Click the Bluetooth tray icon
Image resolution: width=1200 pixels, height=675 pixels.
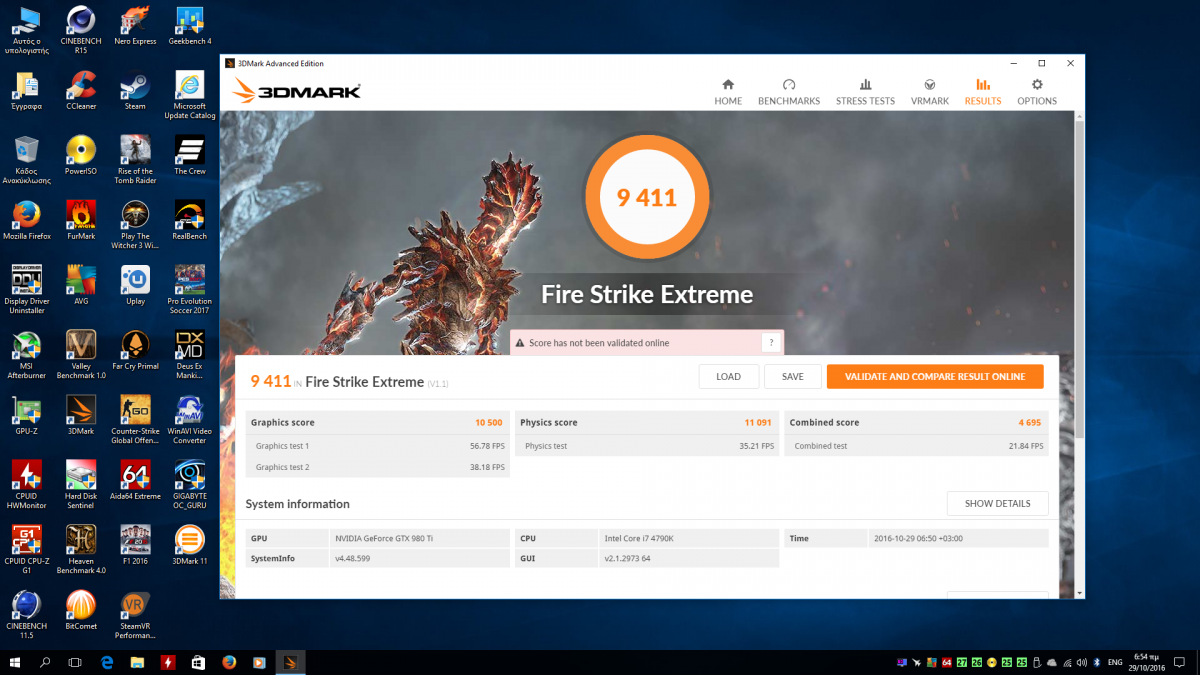click(1097, 662)
